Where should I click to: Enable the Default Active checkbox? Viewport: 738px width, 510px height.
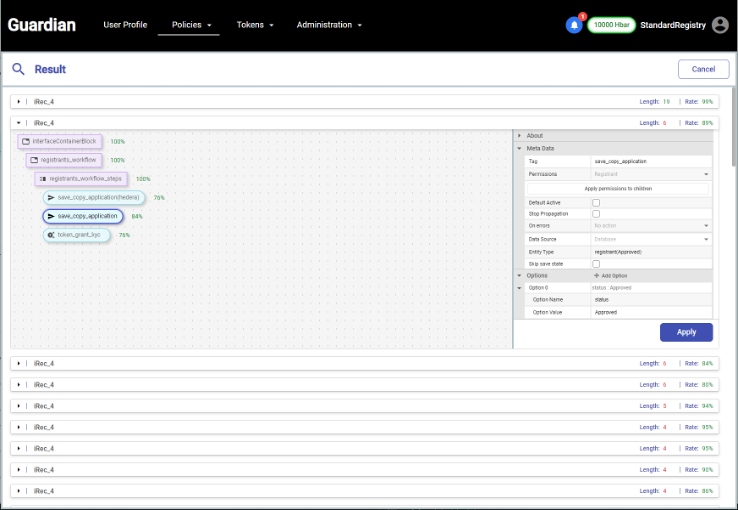point(596,203)
